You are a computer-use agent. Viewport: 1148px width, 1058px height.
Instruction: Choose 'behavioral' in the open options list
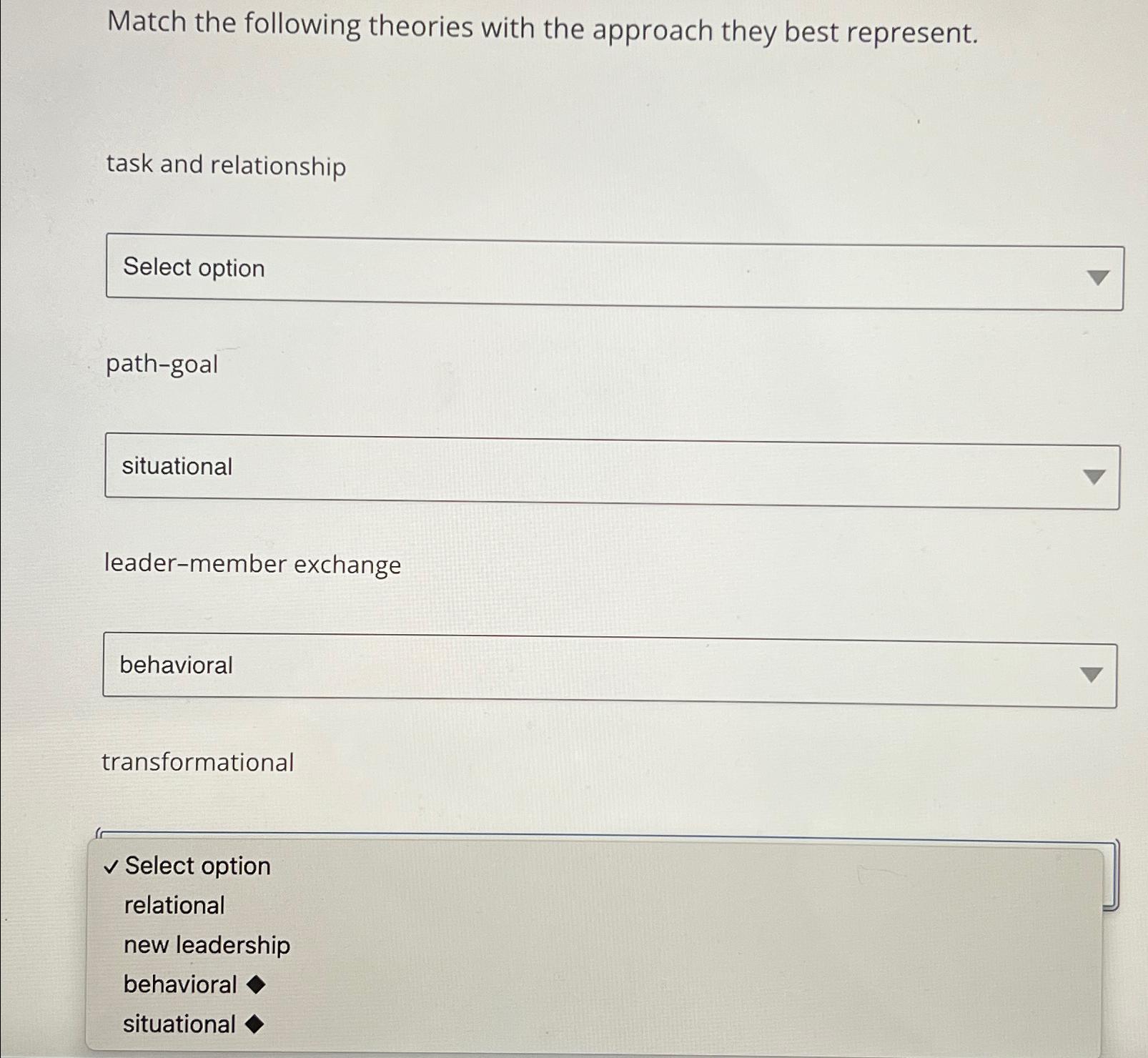[179, 985]
